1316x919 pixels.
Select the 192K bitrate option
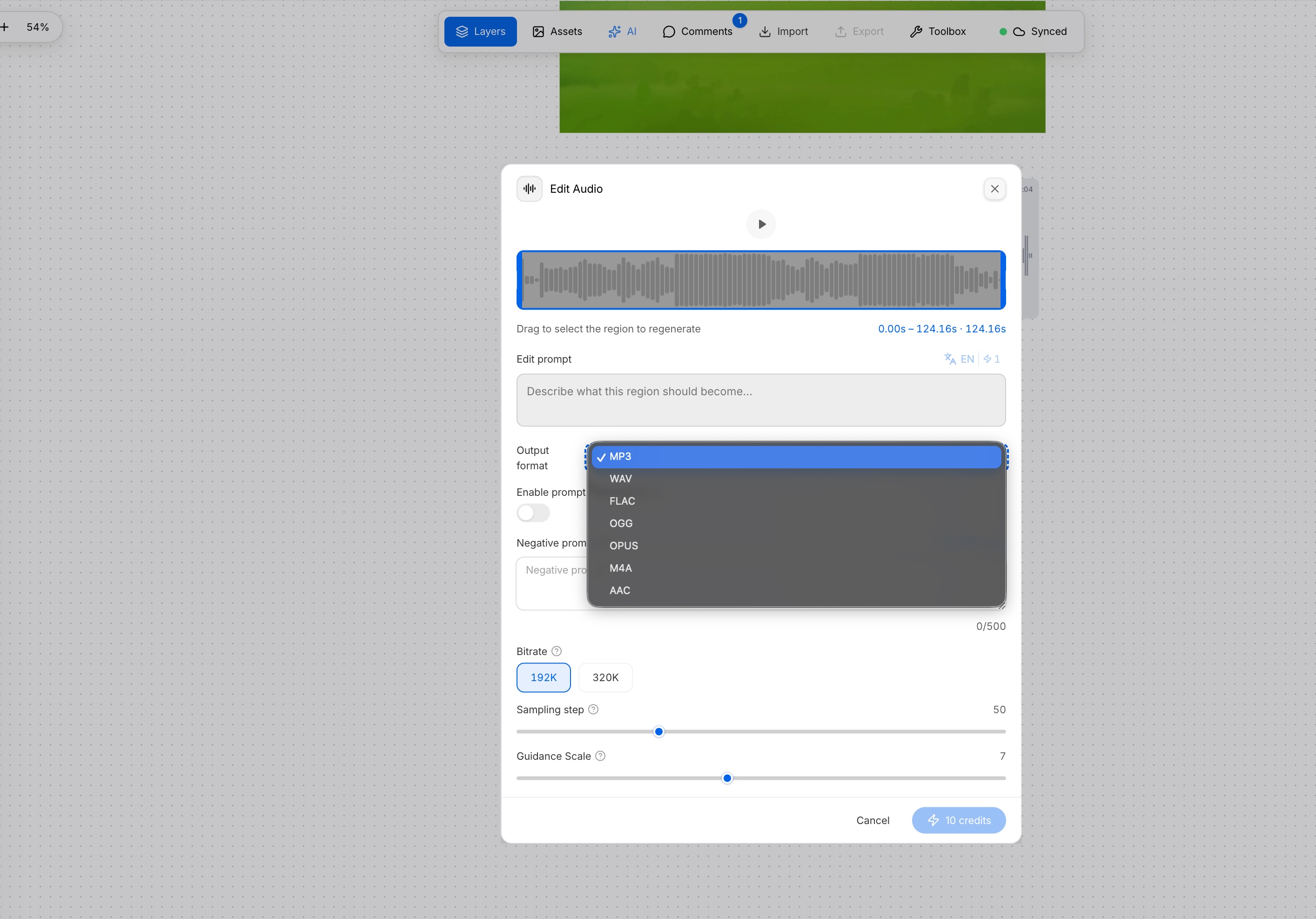pyautogui.click(x=544, y=677)
